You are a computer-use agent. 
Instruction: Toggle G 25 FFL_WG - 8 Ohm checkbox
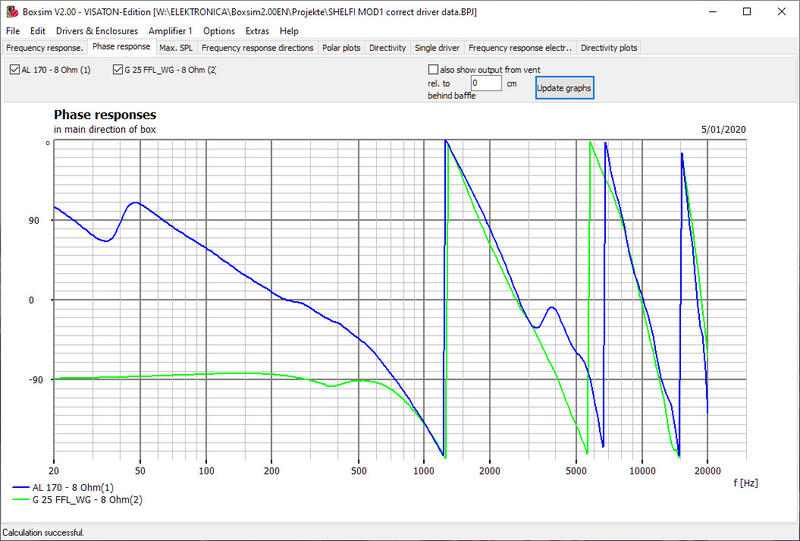point(119,70)
